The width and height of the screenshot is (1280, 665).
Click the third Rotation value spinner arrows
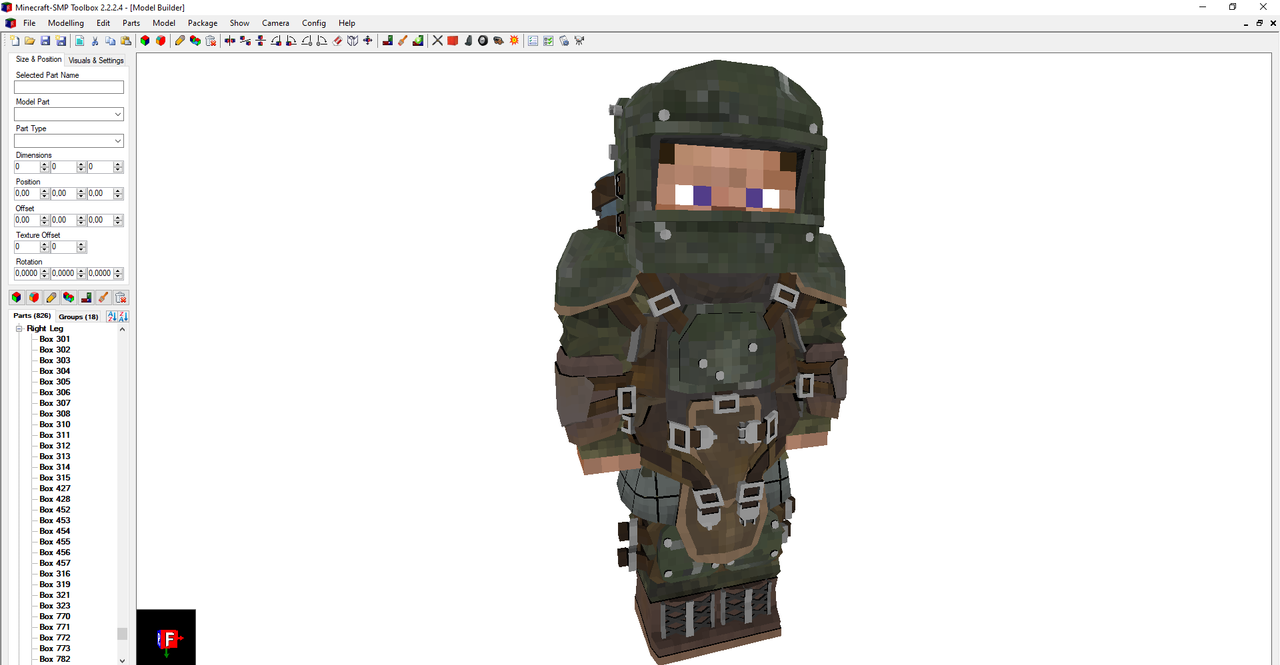(119, 273)
